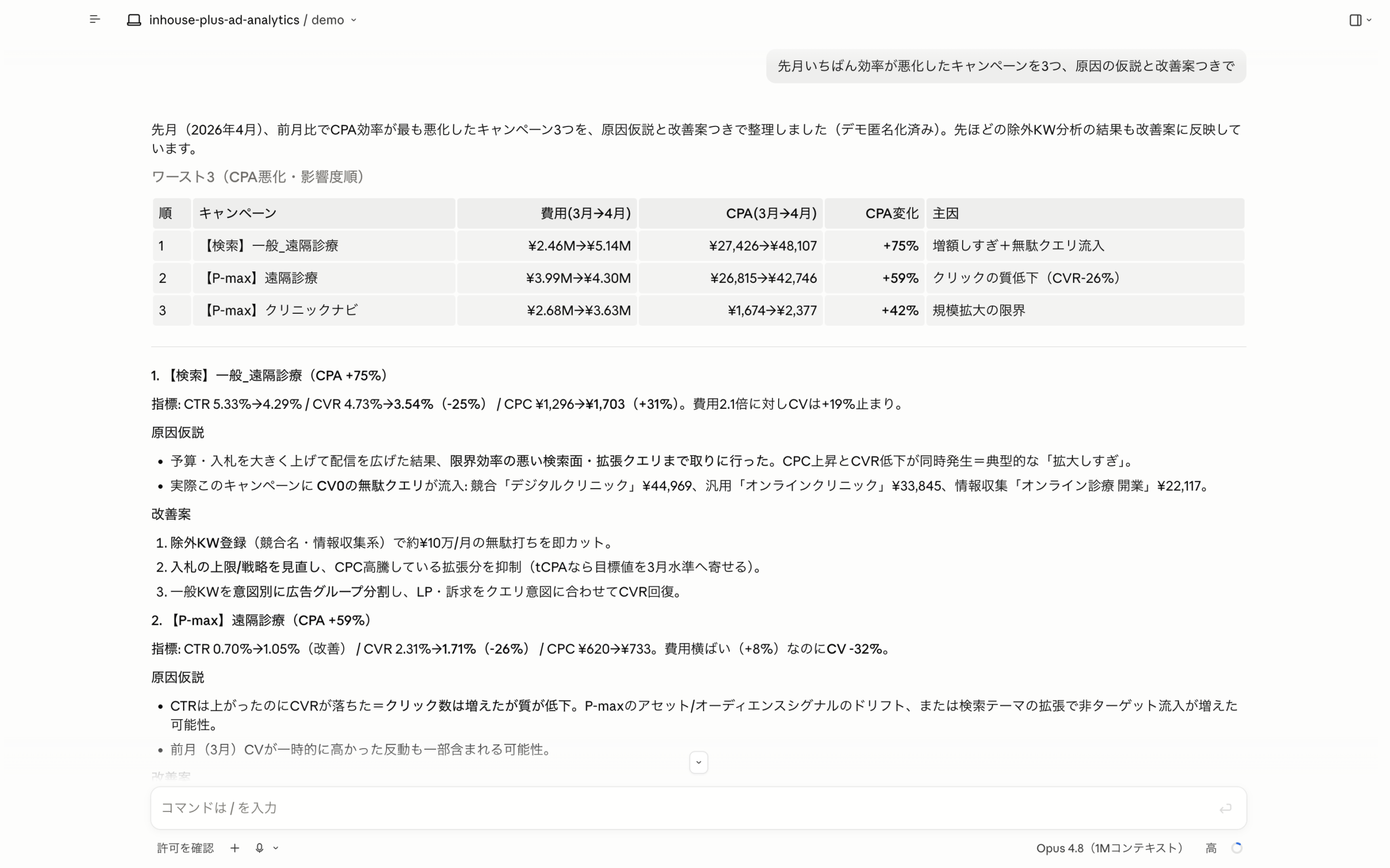Click the 規模拡大の限界 cause cell
Viewport: 1390px width, 868px height.
tap(1085, 311)
